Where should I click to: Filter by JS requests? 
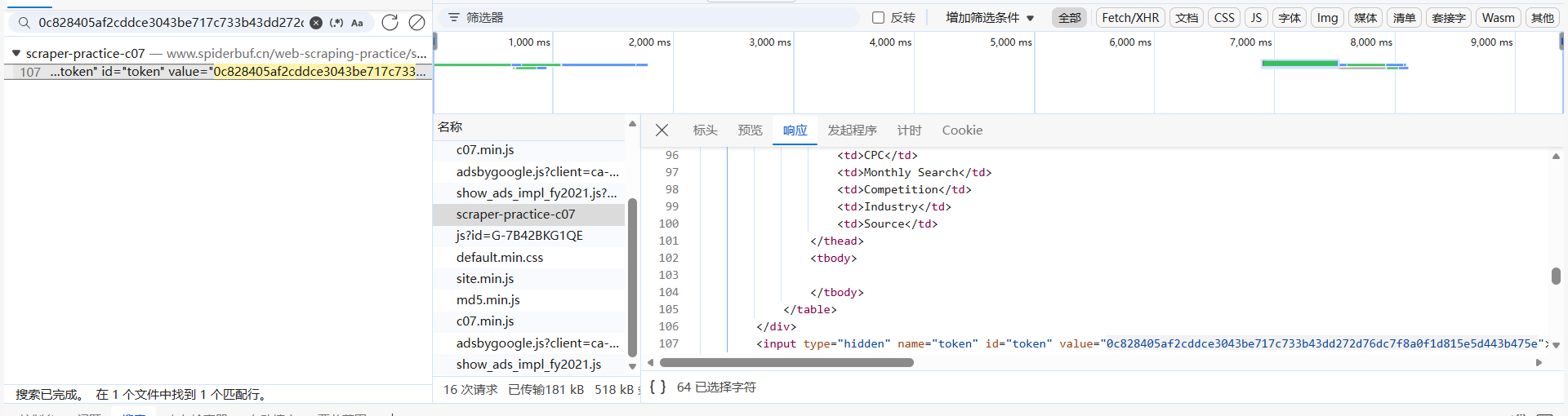pos(1256,17)
